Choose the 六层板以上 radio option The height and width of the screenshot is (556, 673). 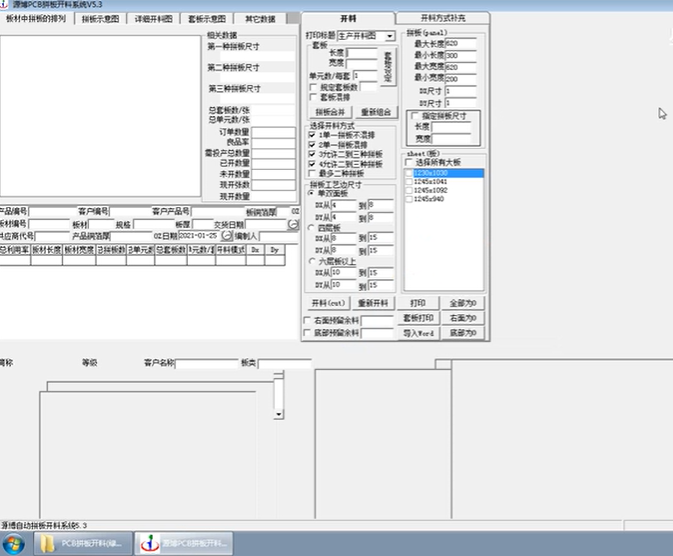310,261
